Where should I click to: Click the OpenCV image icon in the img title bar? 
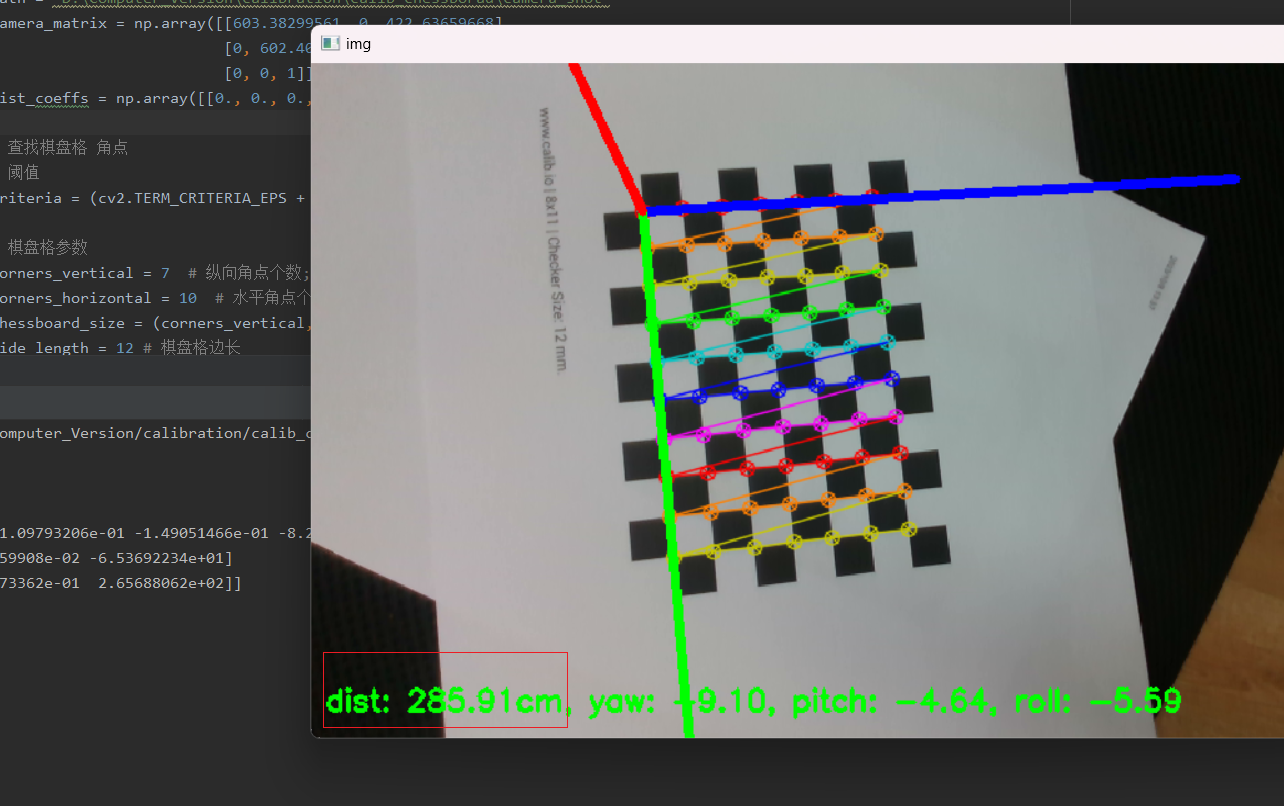tap(330, 43)
